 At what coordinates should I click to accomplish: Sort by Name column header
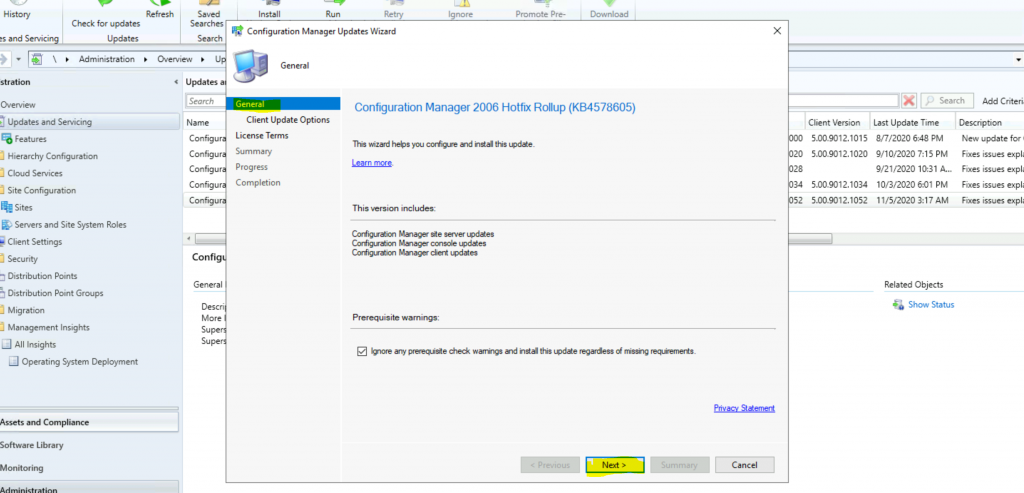point(206,122)
